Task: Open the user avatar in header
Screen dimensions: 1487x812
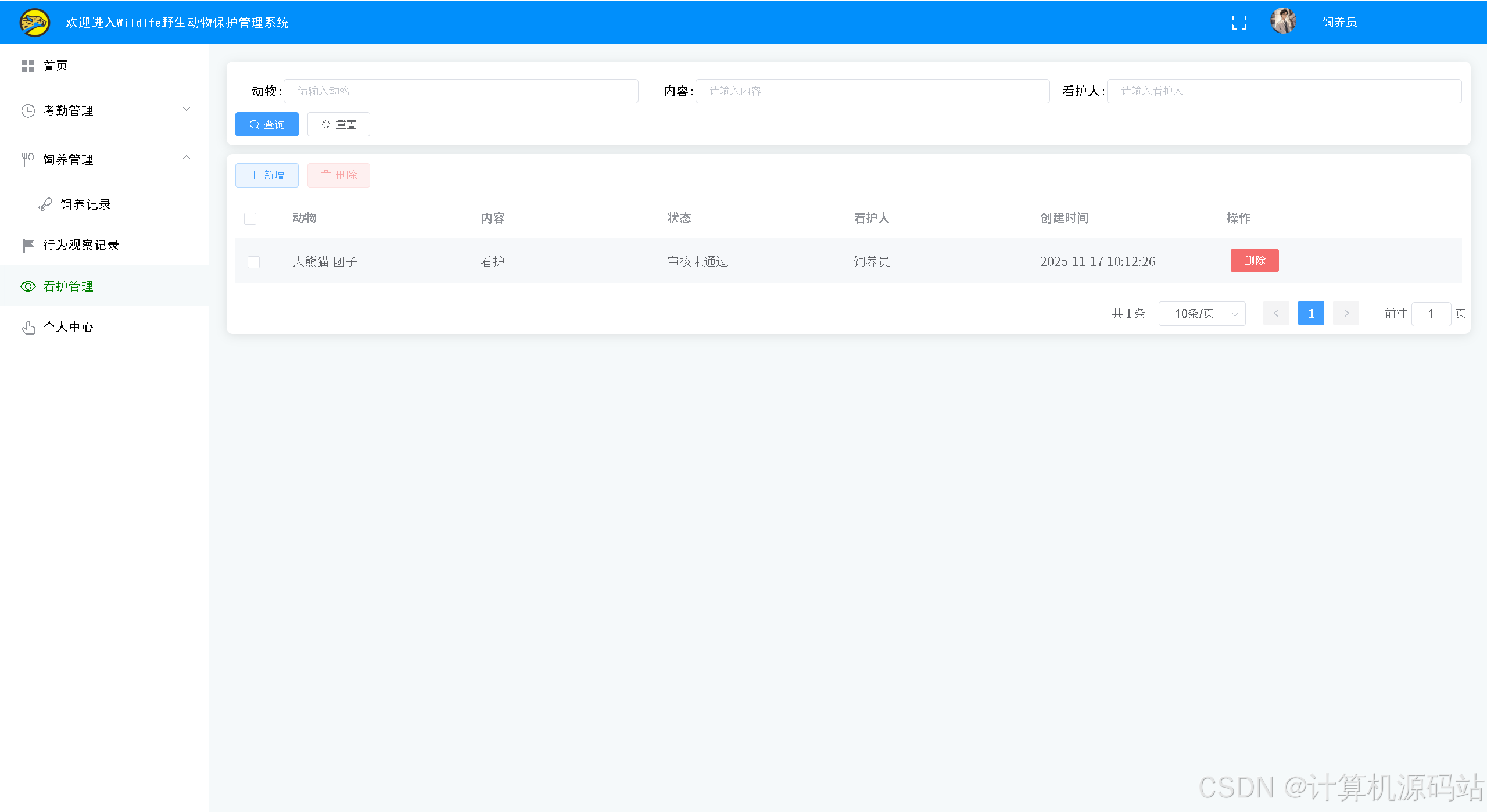Action: (1283, 22)
